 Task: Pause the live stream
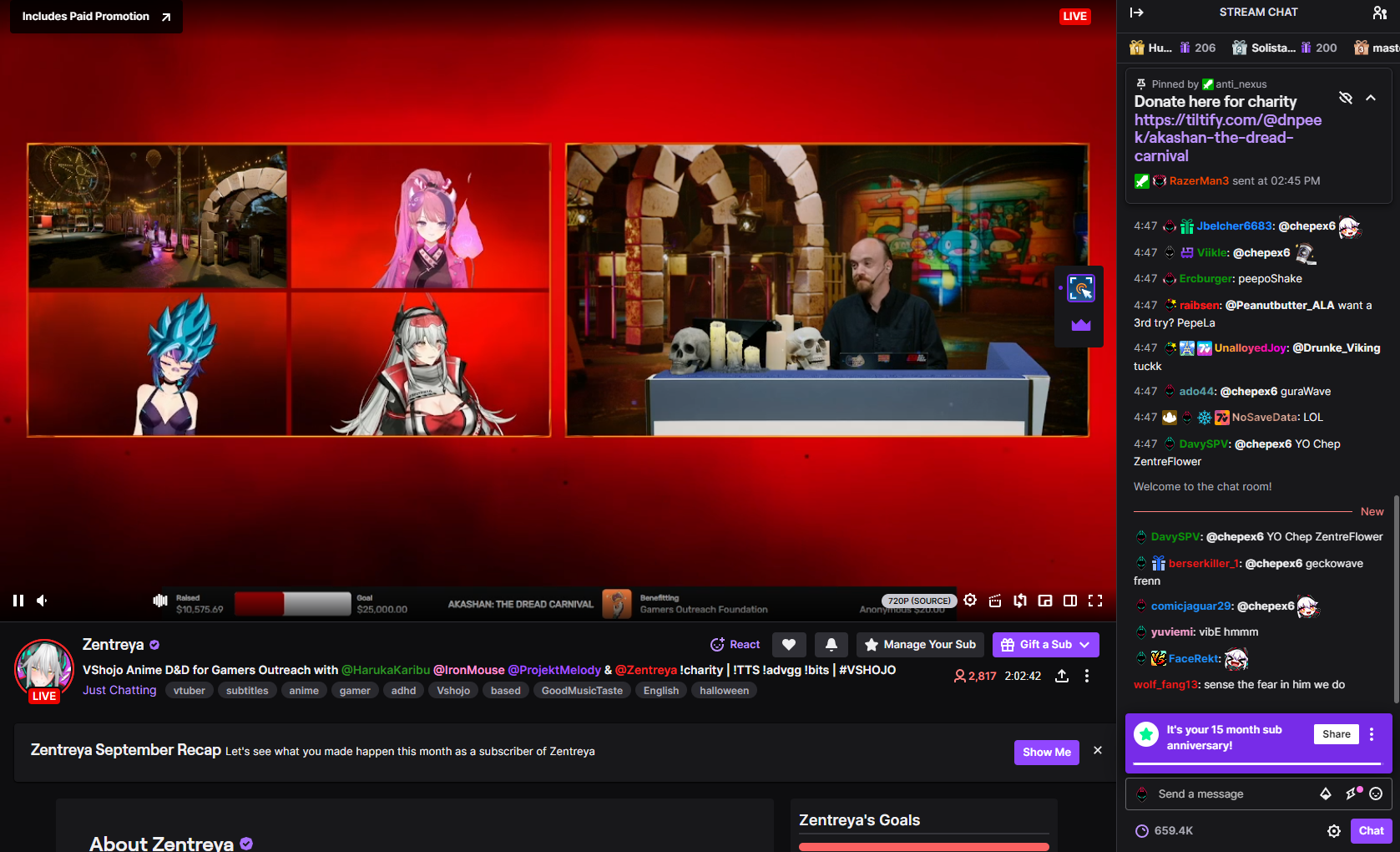point(18,600)
